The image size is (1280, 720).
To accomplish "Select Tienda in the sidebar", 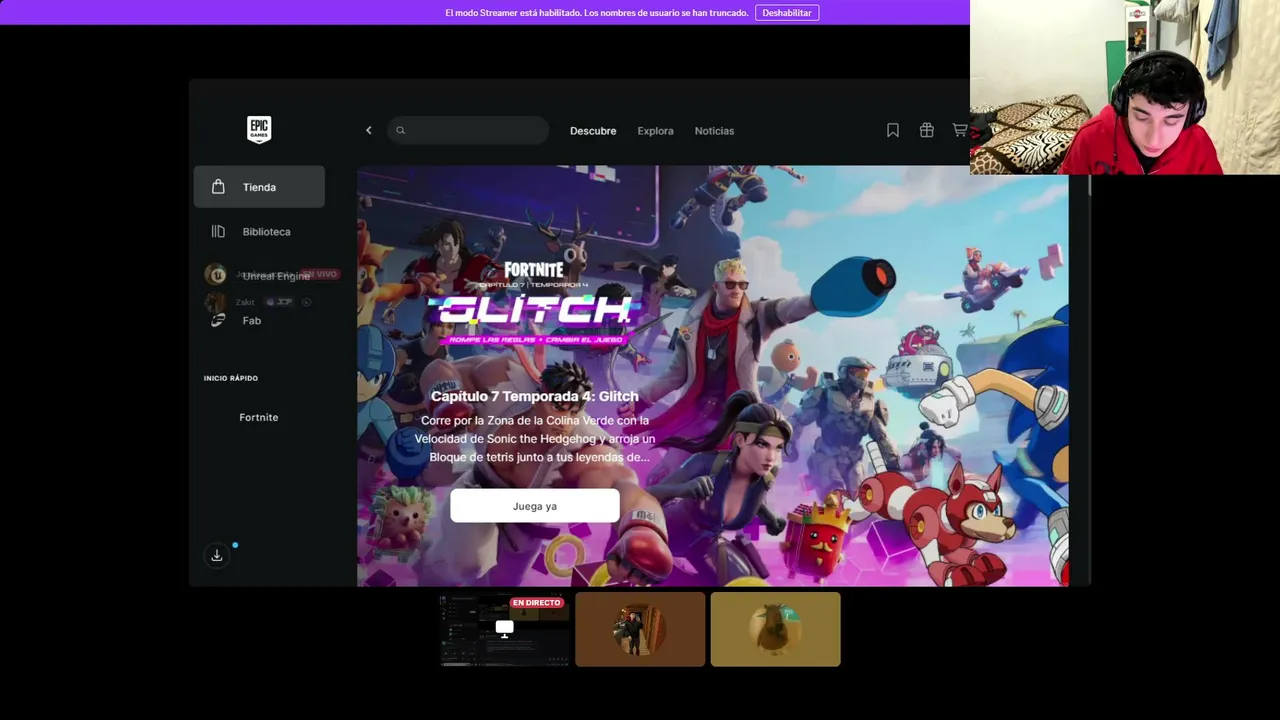I will click(x=259, y=187).
